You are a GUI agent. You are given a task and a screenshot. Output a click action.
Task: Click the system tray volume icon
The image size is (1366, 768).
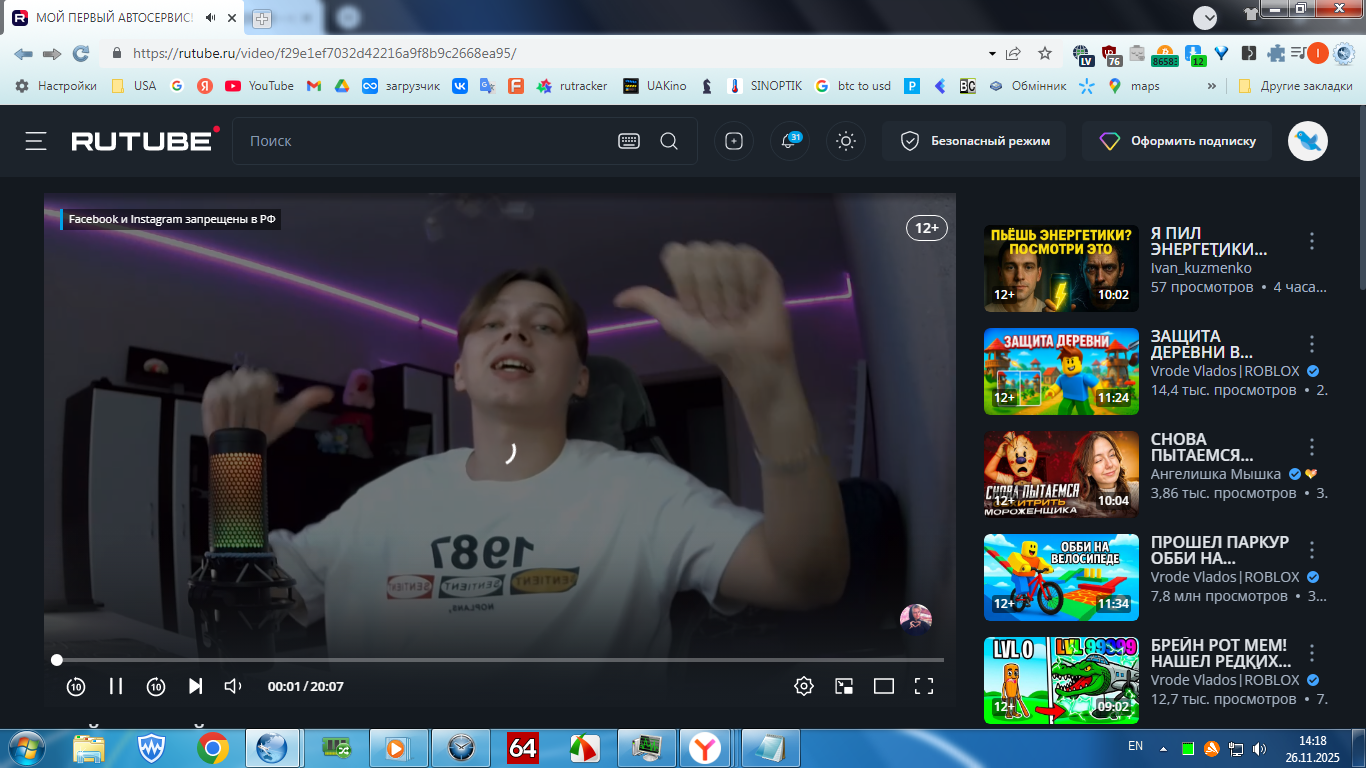(1259, 748)
